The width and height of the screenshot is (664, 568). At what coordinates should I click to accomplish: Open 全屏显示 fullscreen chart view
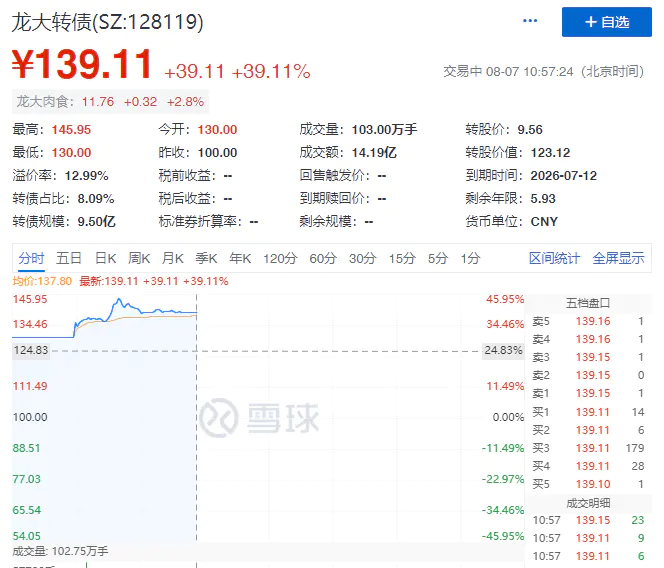(618, 258)
